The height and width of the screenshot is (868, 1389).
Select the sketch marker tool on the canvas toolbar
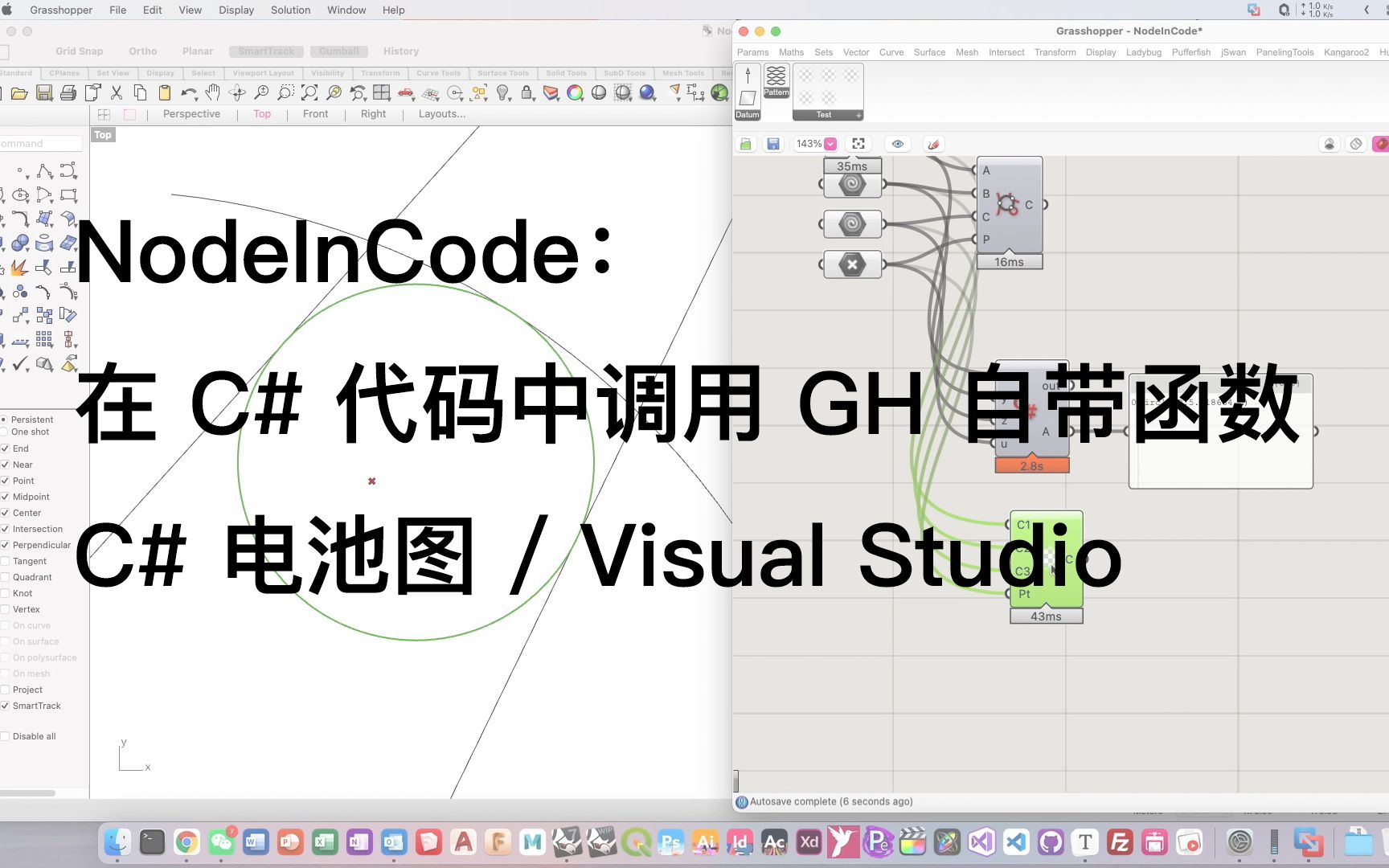[932, 144]
